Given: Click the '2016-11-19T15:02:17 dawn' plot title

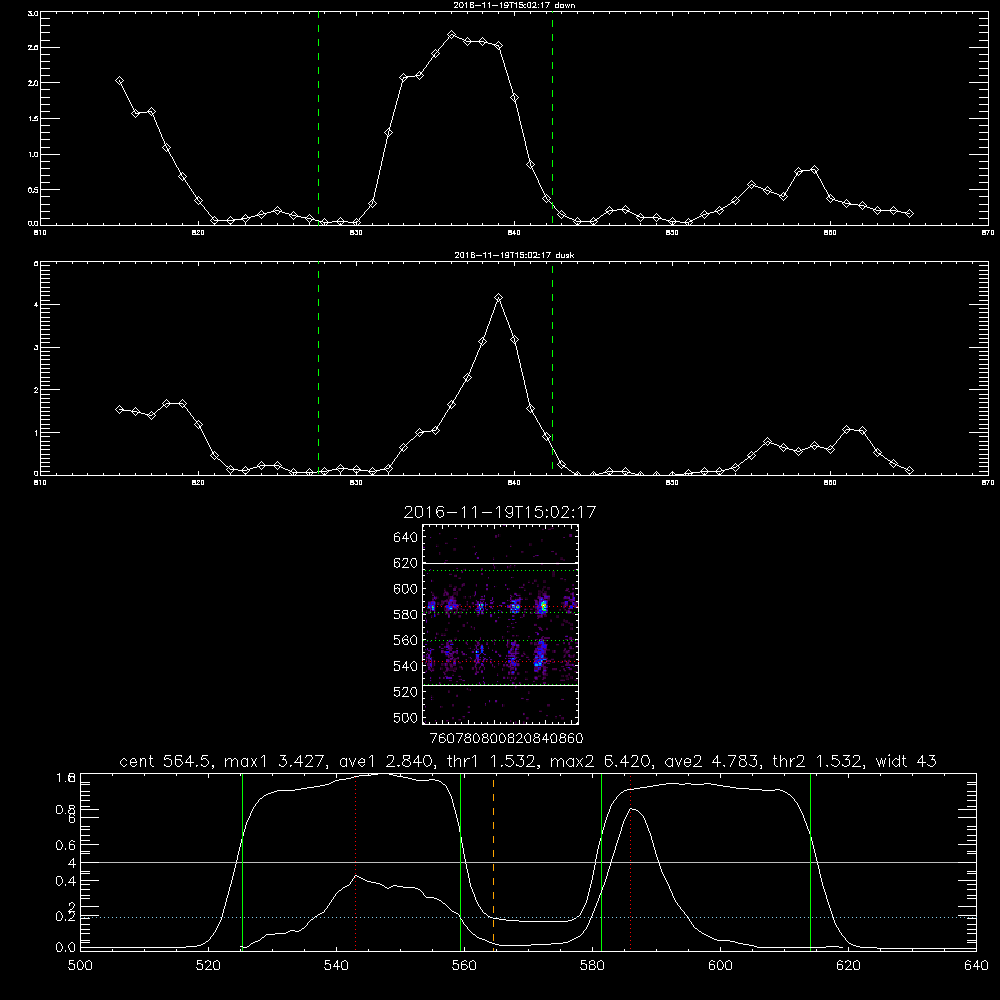Looking at the screenshot, I should (x=514, y=5).
